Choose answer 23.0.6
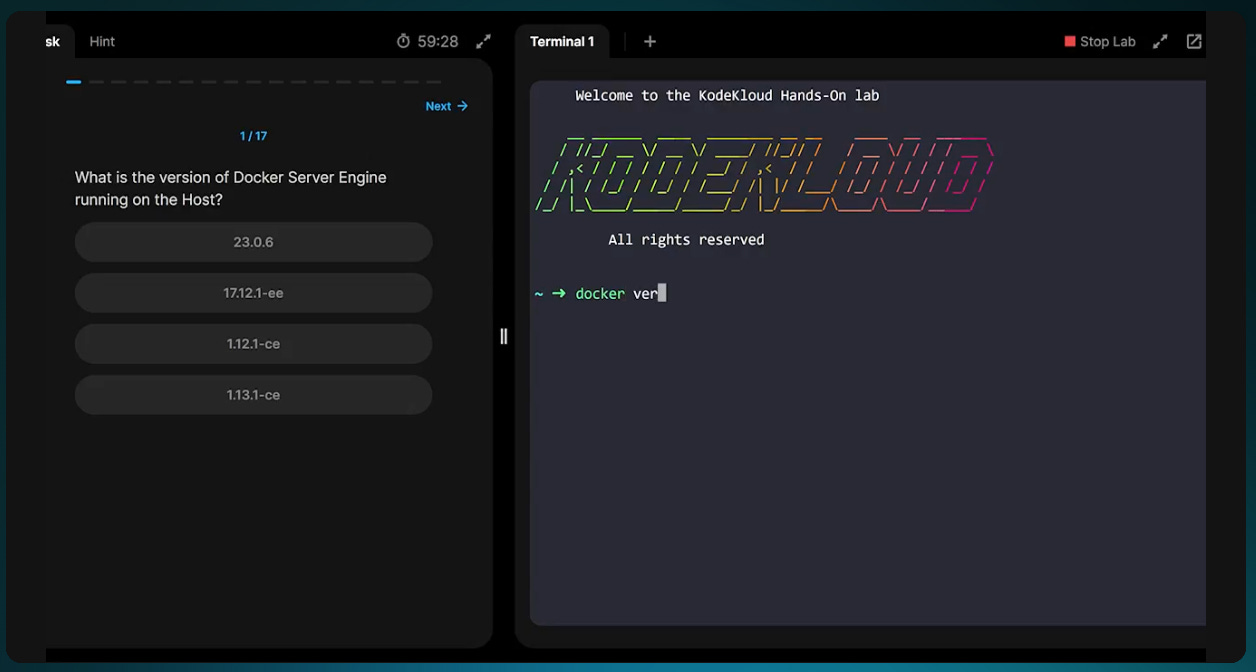The image size is (1256, 672). pyautogui.click(x=253, y=242)
